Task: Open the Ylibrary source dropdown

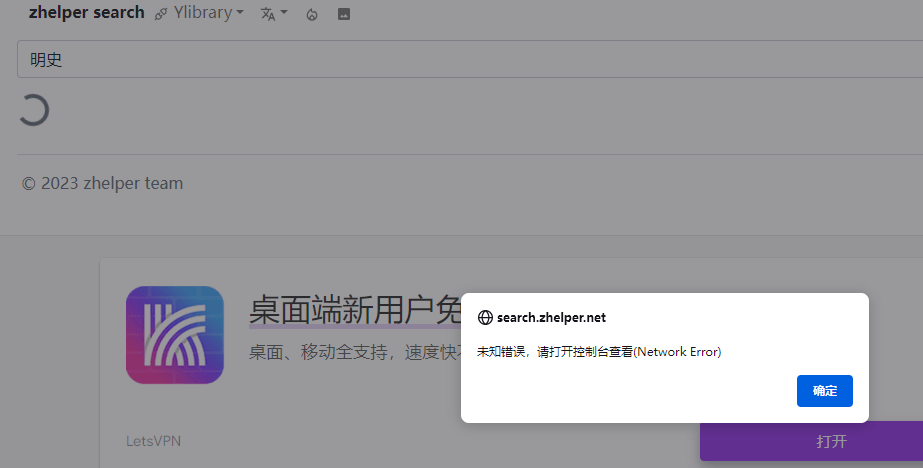Action: tap(208, 12)
